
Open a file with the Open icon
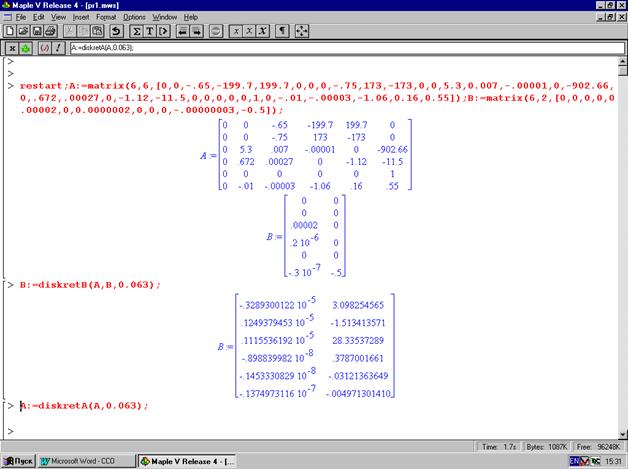[24, 31]
